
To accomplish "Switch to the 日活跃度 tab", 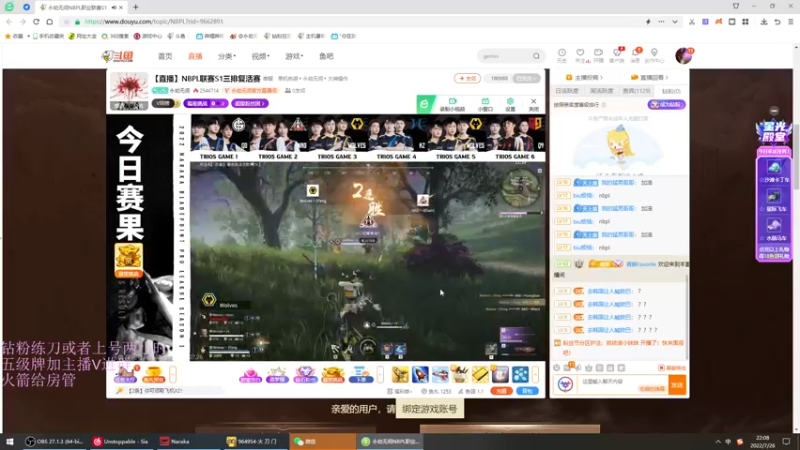I will 567,91.
